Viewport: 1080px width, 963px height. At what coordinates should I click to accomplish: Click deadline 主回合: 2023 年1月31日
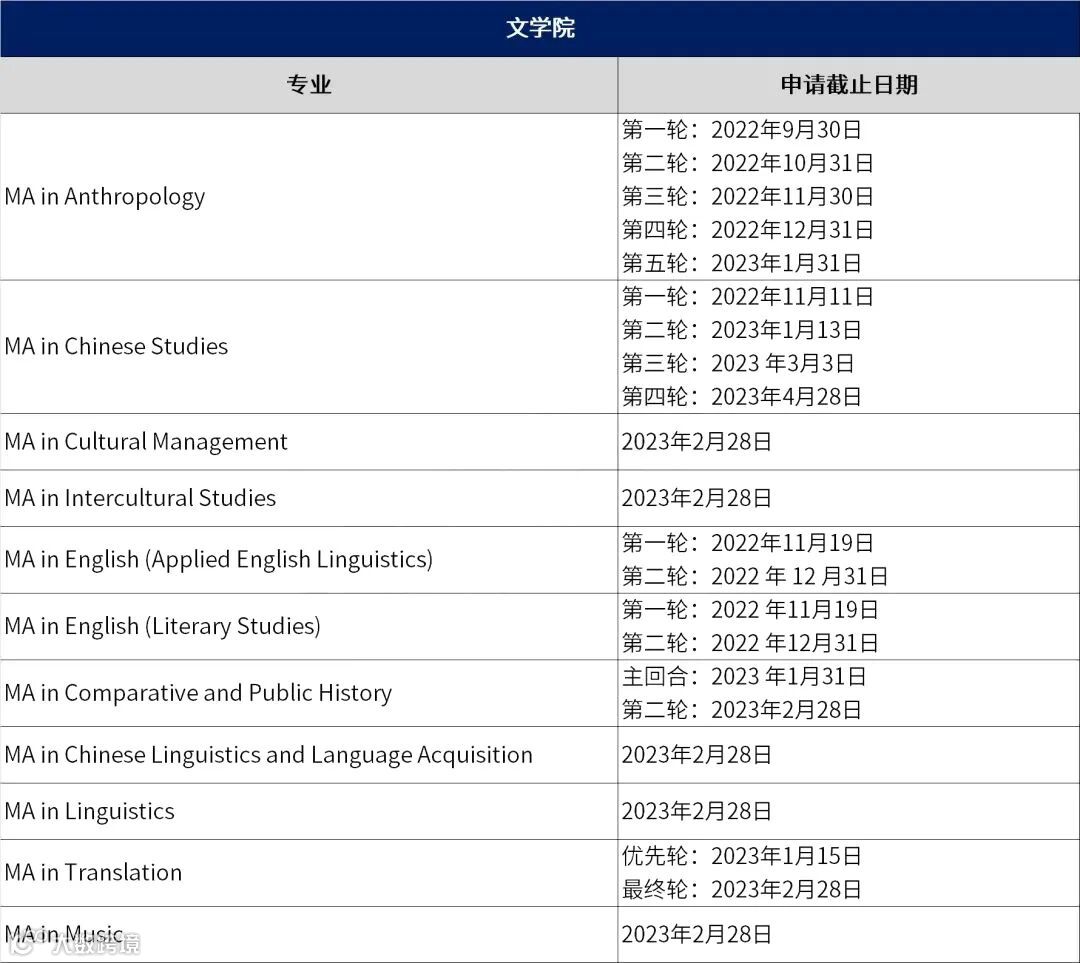click(744, 676)
